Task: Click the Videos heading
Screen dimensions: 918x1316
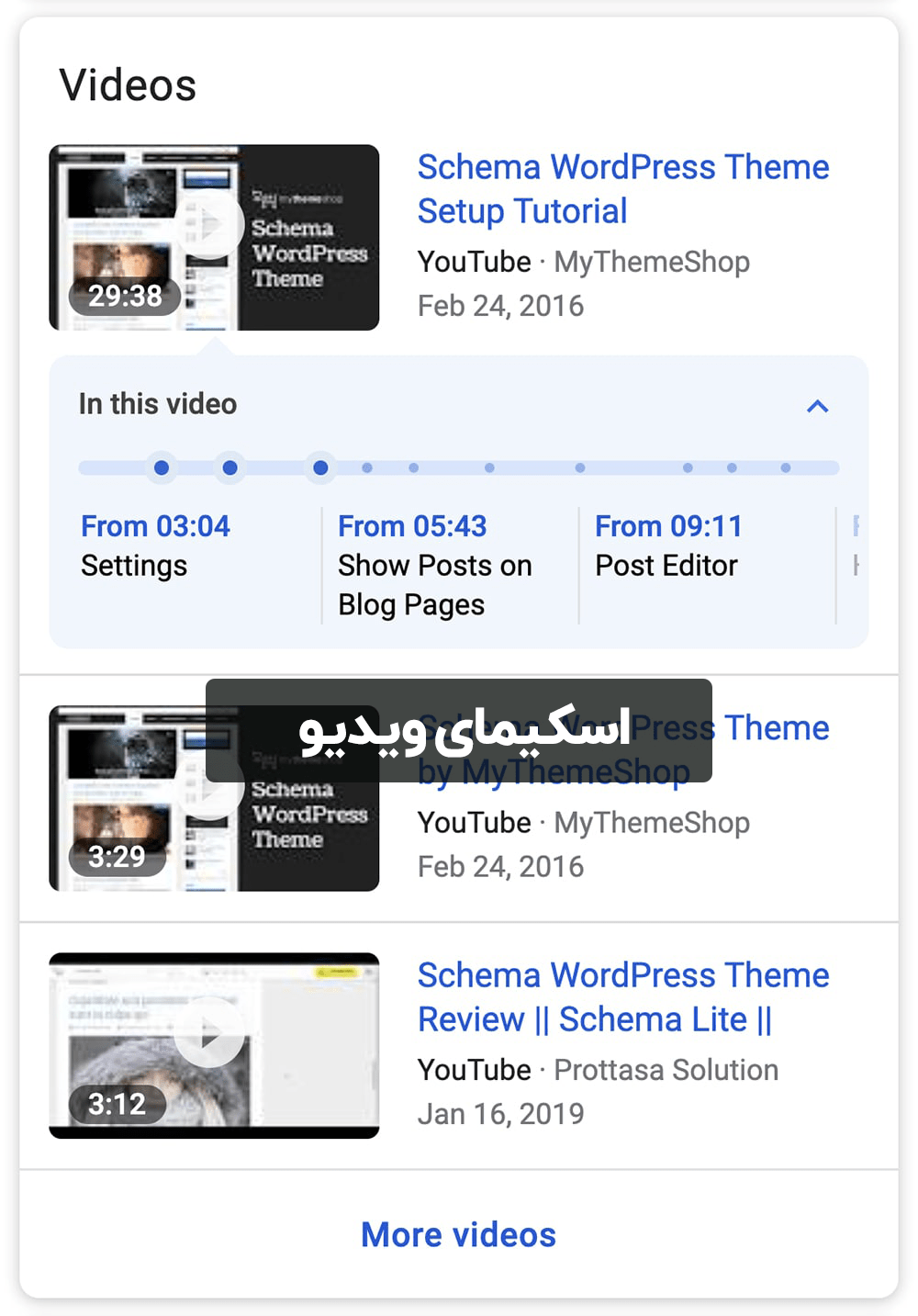Action: pos(128,85)
